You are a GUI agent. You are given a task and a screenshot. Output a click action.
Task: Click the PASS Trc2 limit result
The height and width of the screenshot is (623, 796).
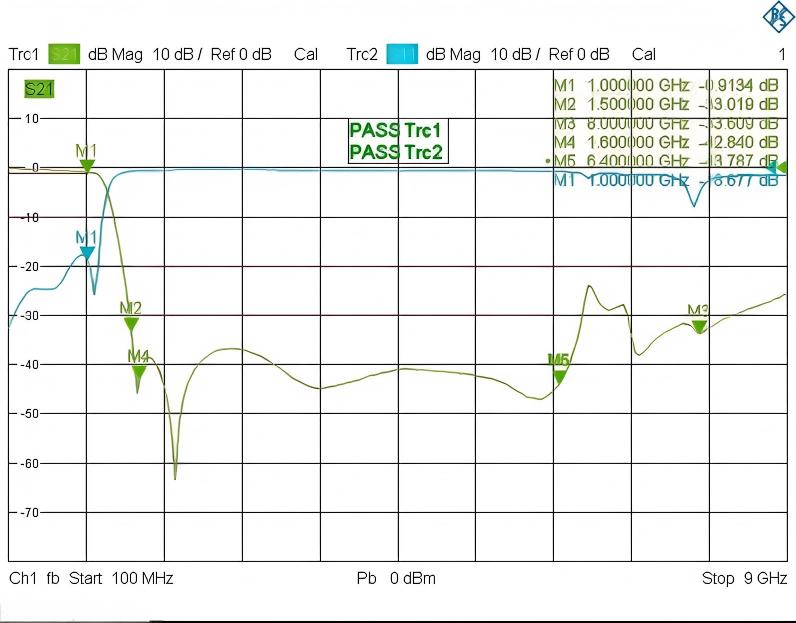(395, 152)
